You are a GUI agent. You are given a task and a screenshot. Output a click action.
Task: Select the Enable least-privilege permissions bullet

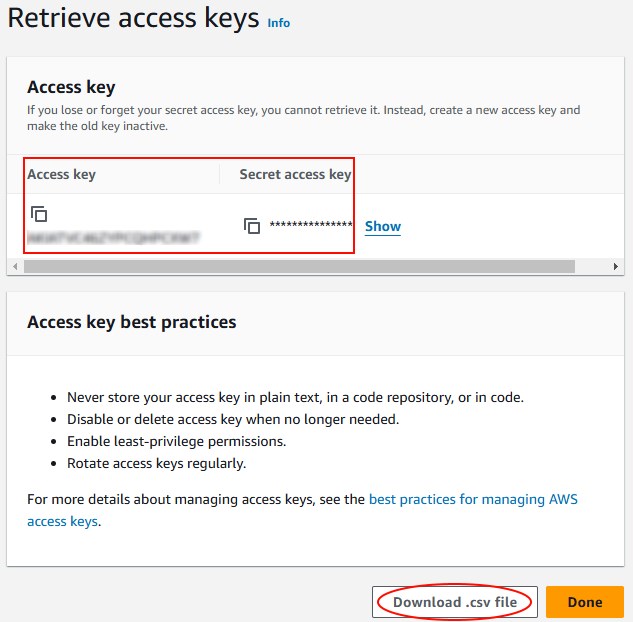[176, 442]
